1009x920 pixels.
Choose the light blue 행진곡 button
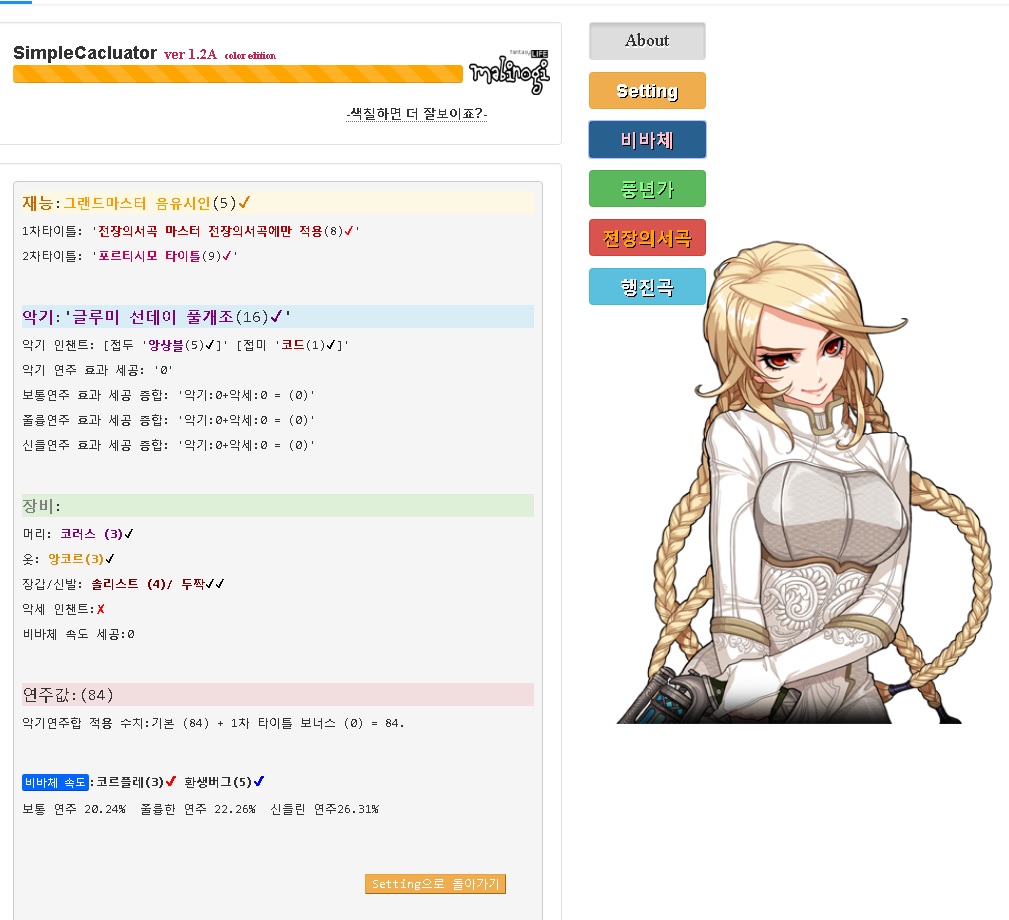coord(647,287)
